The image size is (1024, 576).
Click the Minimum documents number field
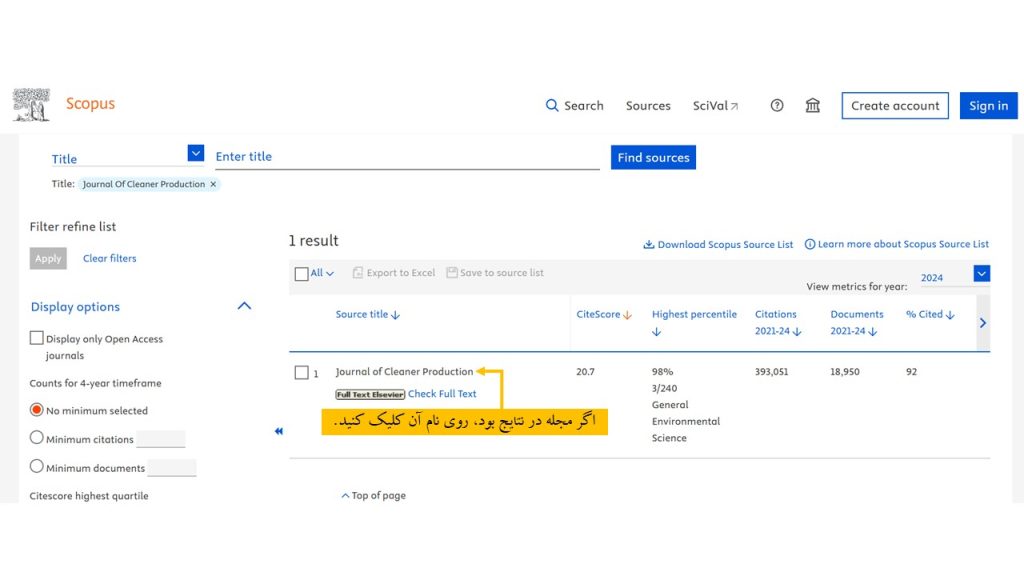(x=172, y=468)
